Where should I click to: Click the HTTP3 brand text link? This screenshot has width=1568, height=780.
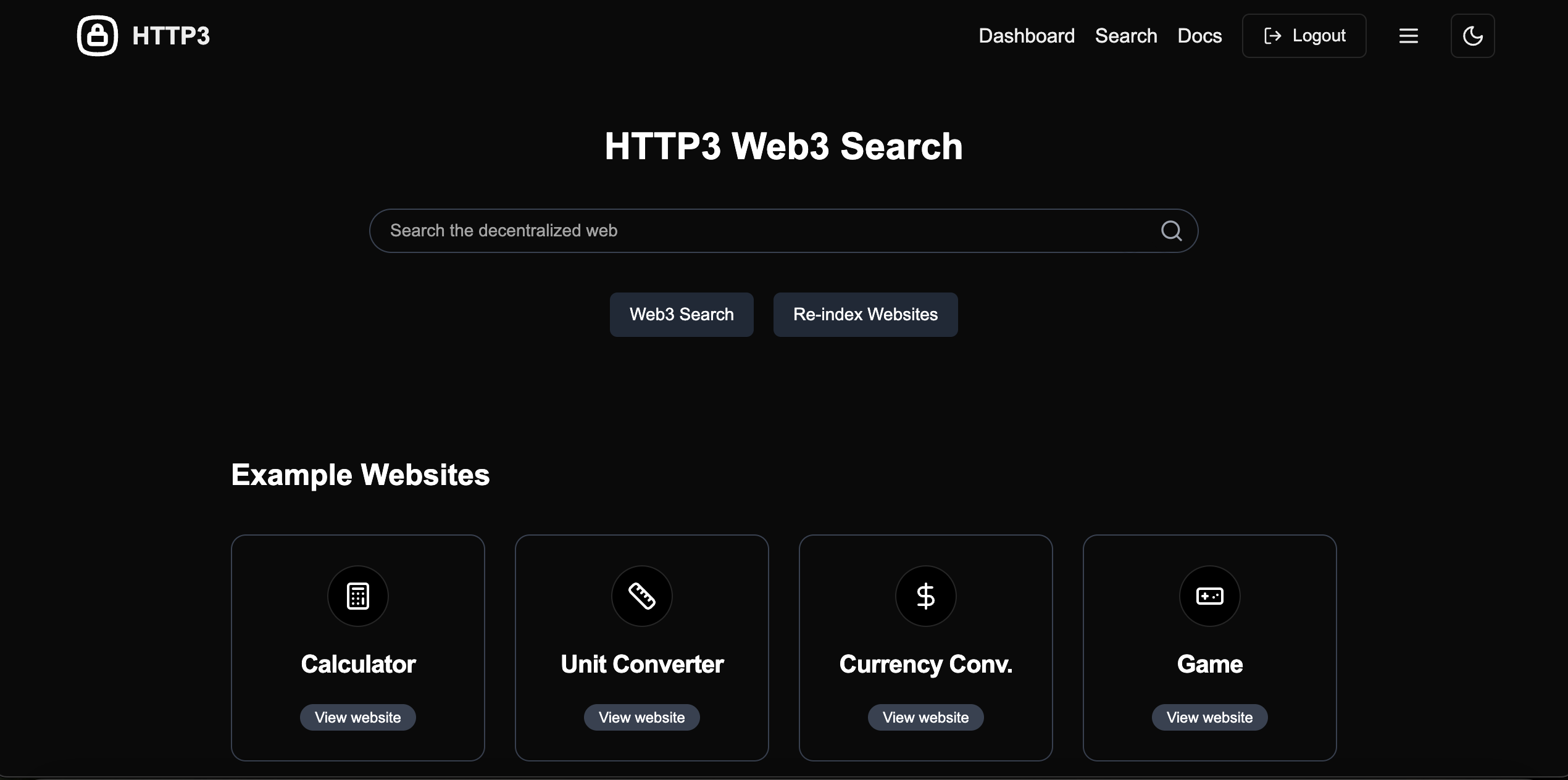click(x=171, y=36)
